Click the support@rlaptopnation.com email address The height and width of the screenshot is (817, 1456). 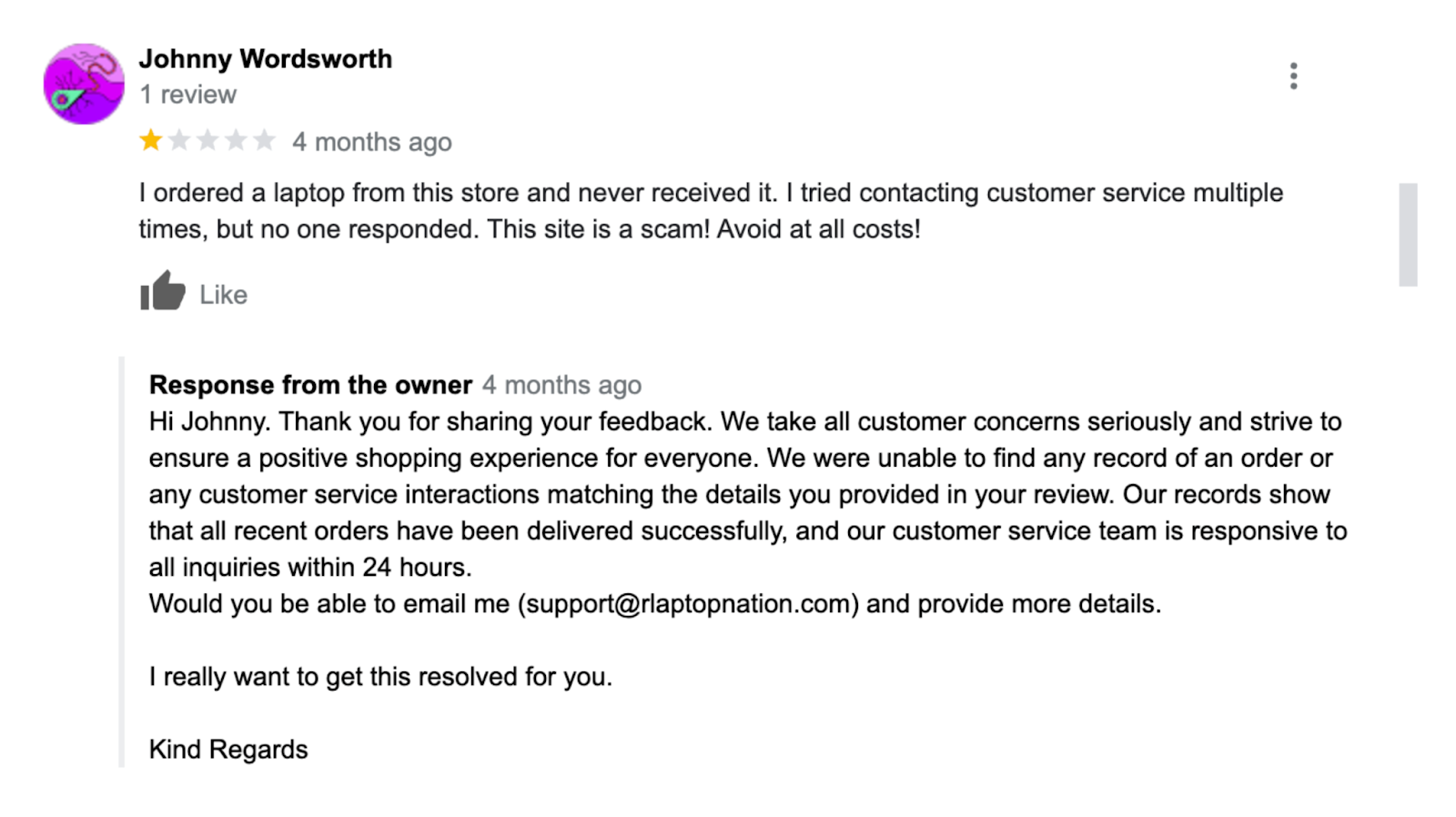coord(688,604)
